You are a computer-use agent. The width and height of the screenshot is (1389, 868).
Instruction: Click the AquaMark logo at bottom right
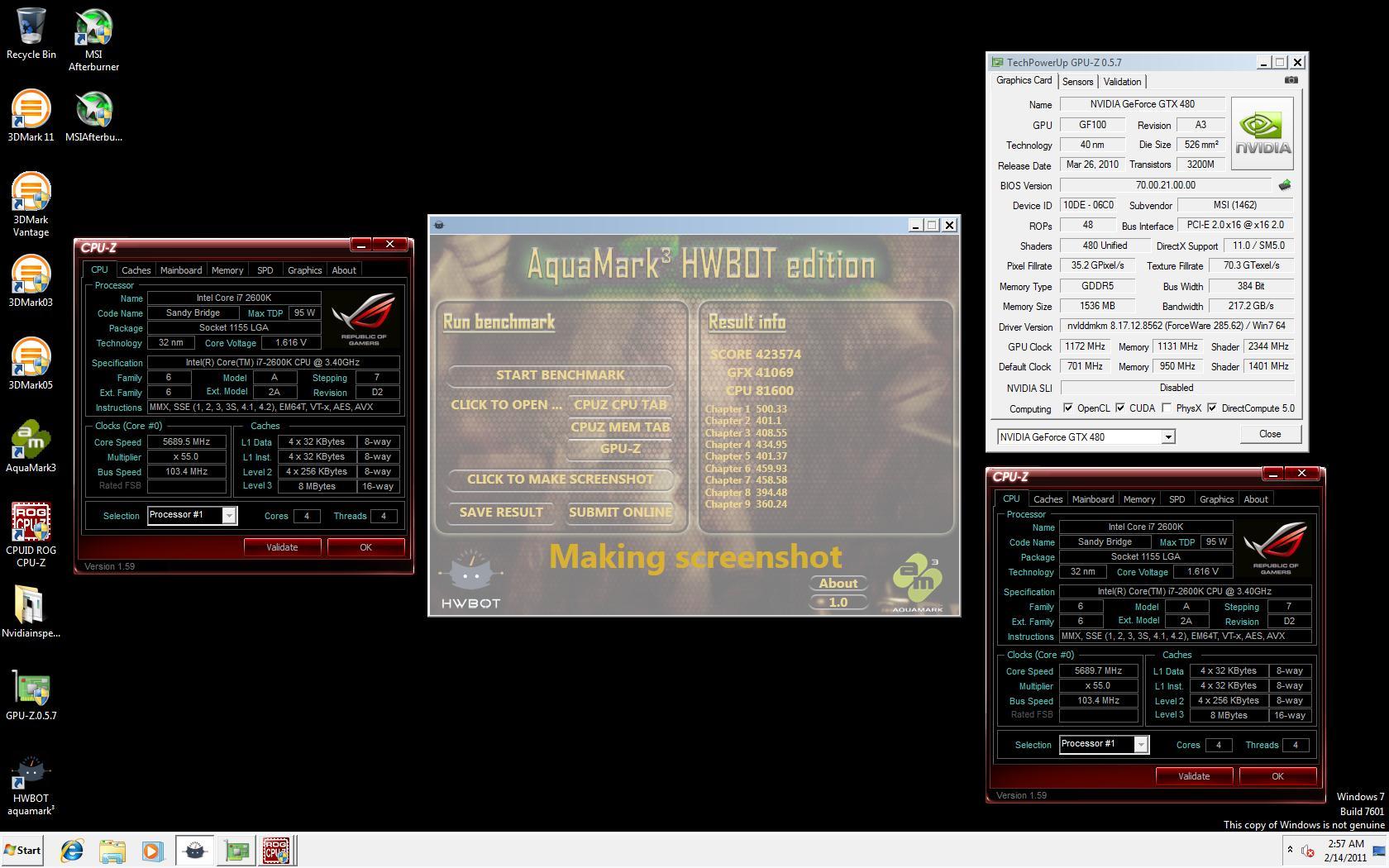coord(918,583)
